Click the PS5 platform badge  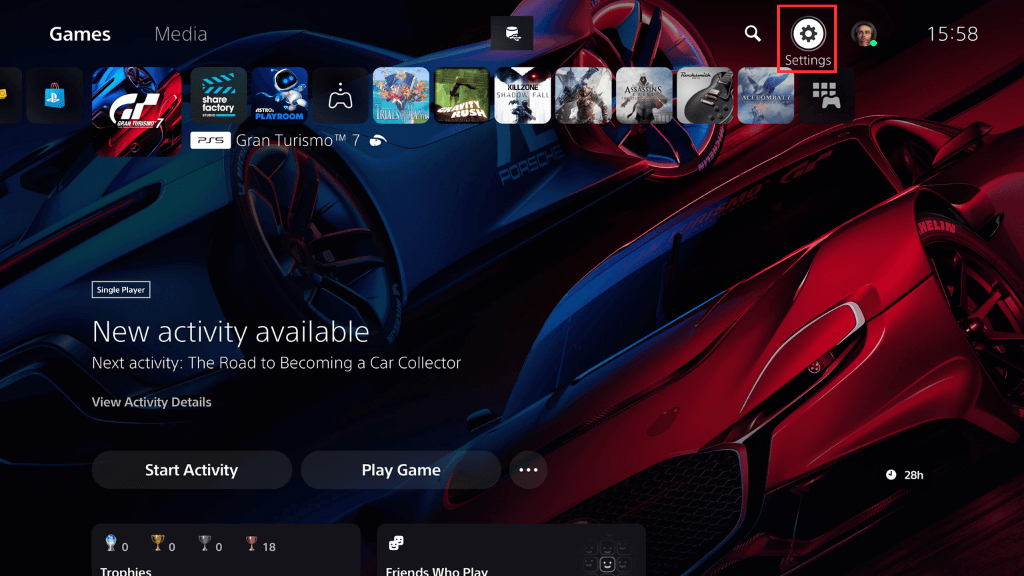coord(210,140)
